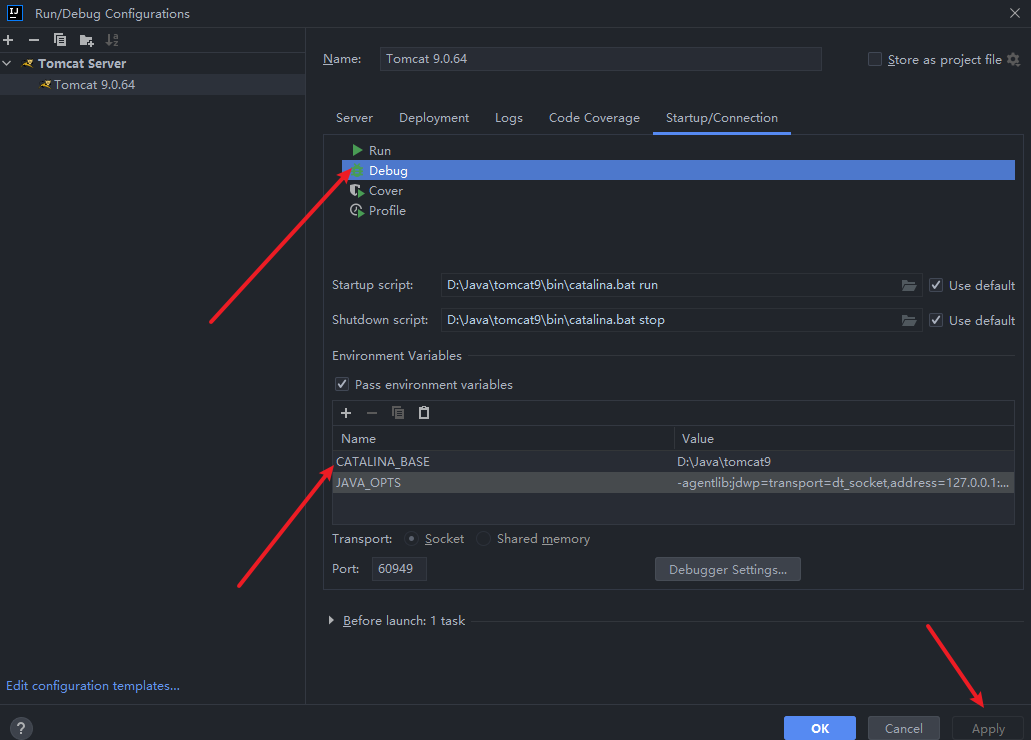The image size is (1031, 740).
Task: Browse for Startup script folder icon
Action: point(909,285)
